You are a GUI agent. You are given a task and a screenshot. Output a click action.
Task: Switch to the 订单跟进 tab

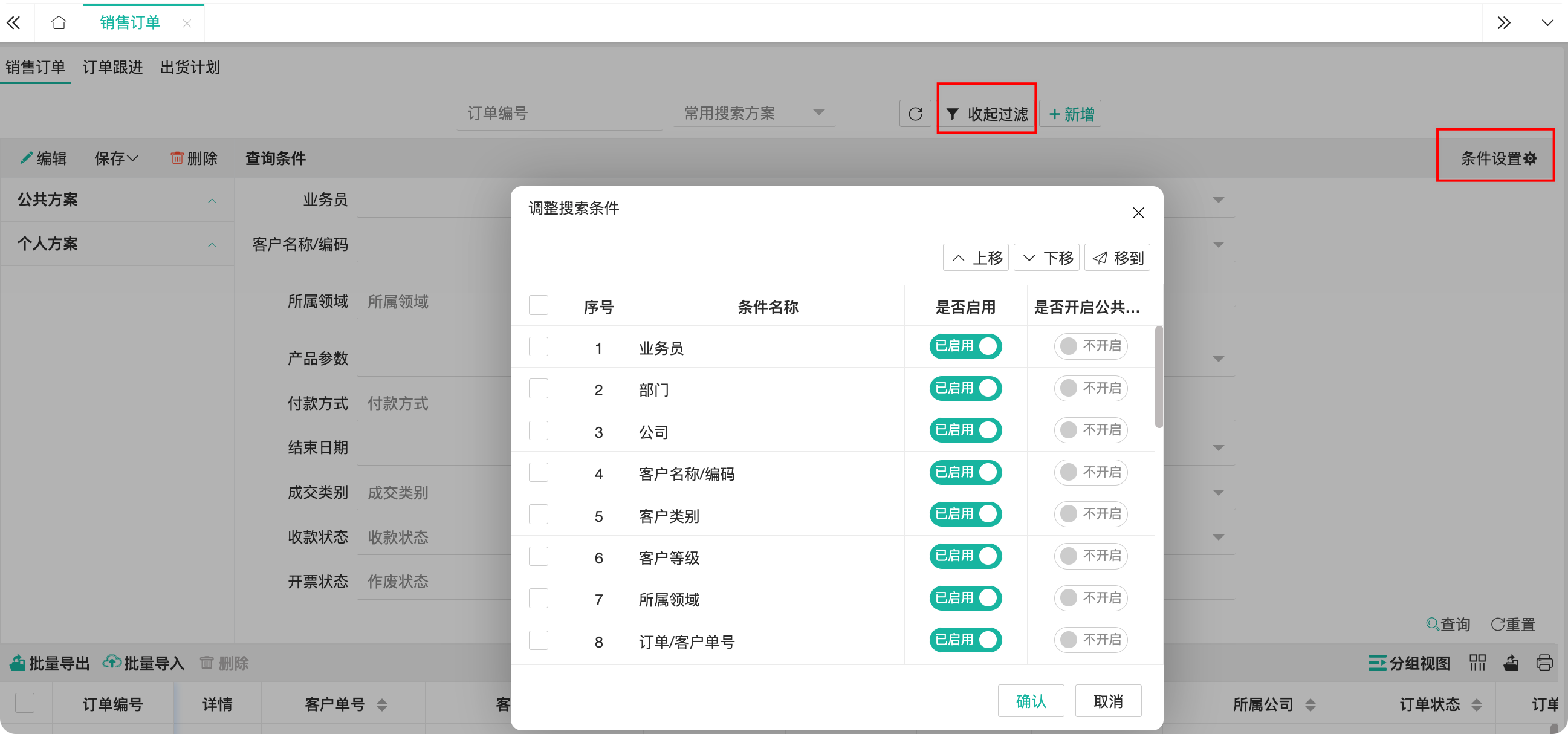[x=112, y=67]
